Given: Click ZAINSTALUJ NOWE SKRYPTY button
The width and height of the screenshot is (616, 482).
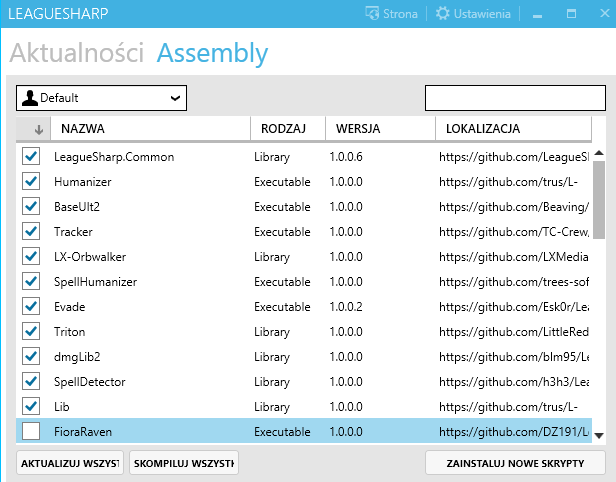Looking at the screenshot, I should click(515, 463).
